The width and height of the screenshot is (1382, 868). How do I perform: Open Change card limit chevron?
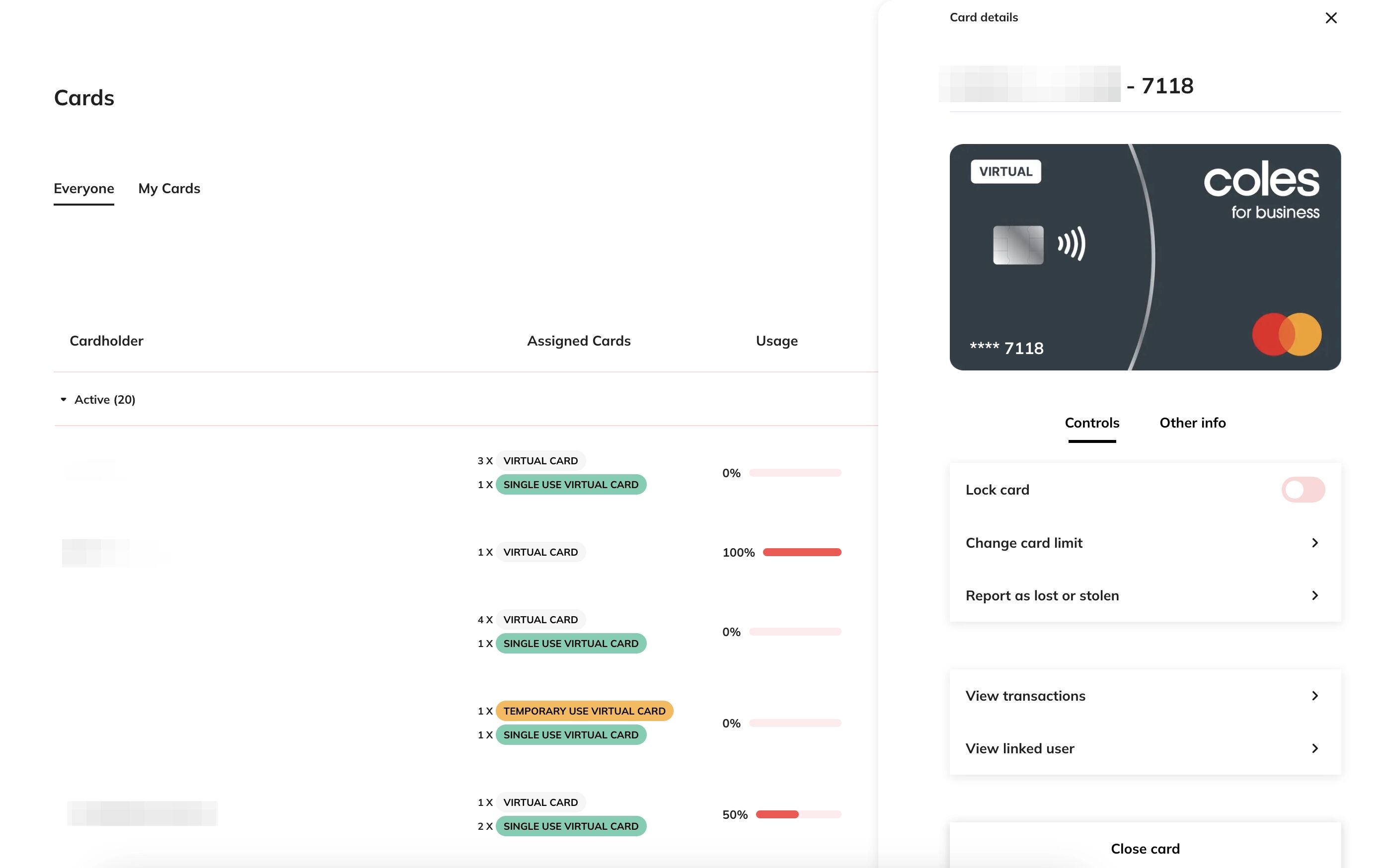tap(1315, 543)
